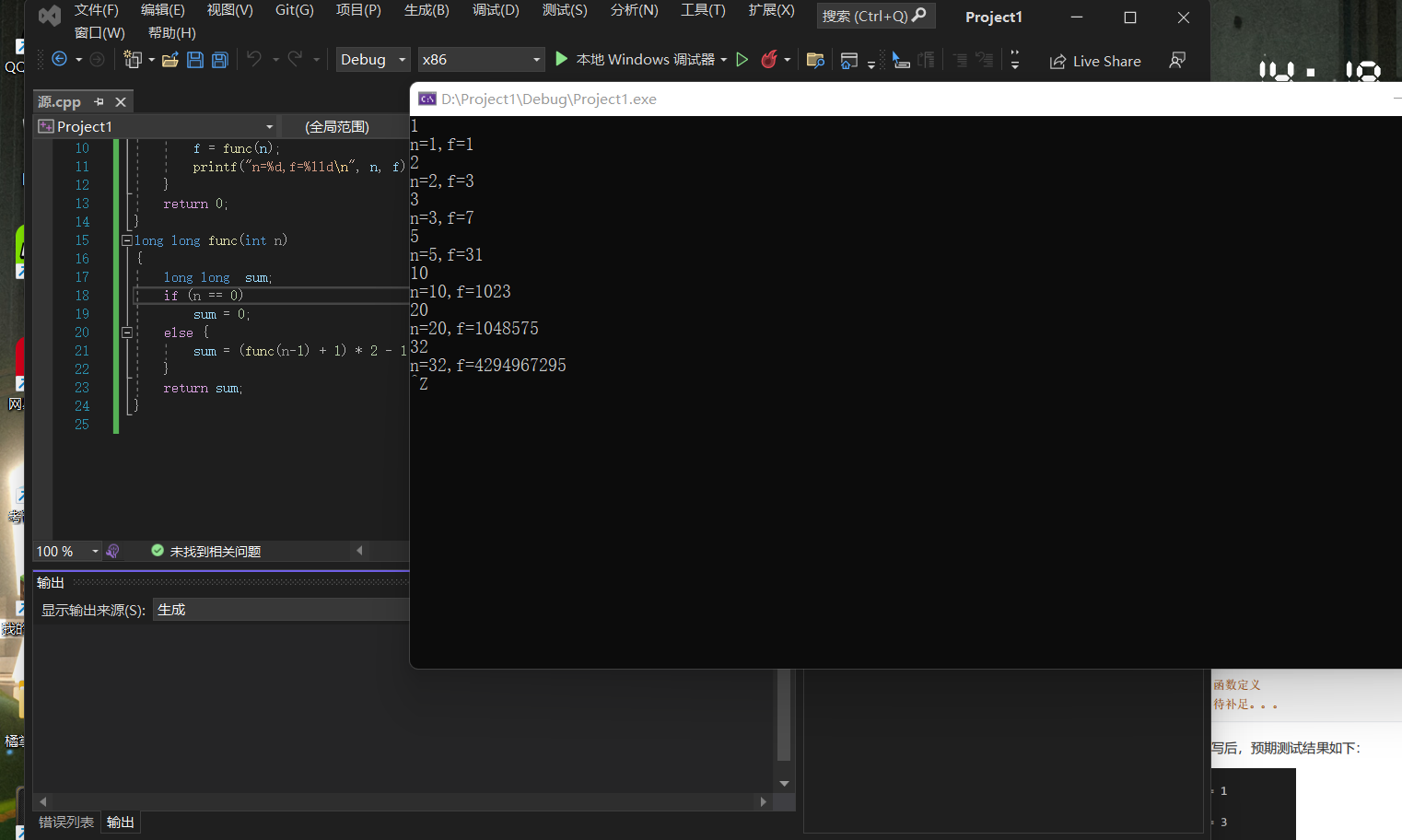This screenshot has height=840, width=1402.
Task: Open the 帮助(H) menu
Action: click(x=172, y=33)
